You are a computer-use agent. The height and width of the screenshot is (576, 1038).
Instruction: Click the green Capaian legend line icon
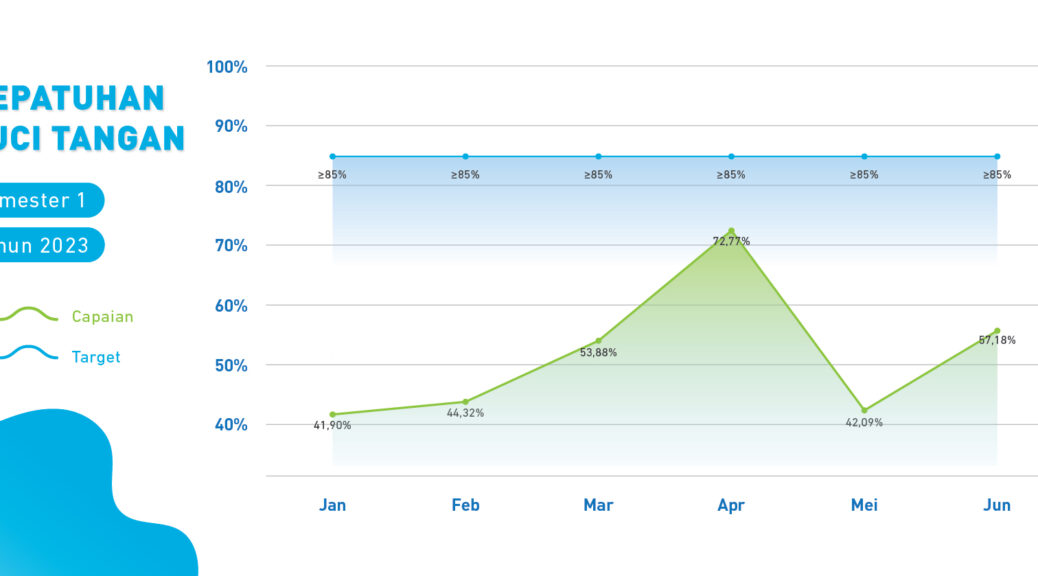click(28, 316)
